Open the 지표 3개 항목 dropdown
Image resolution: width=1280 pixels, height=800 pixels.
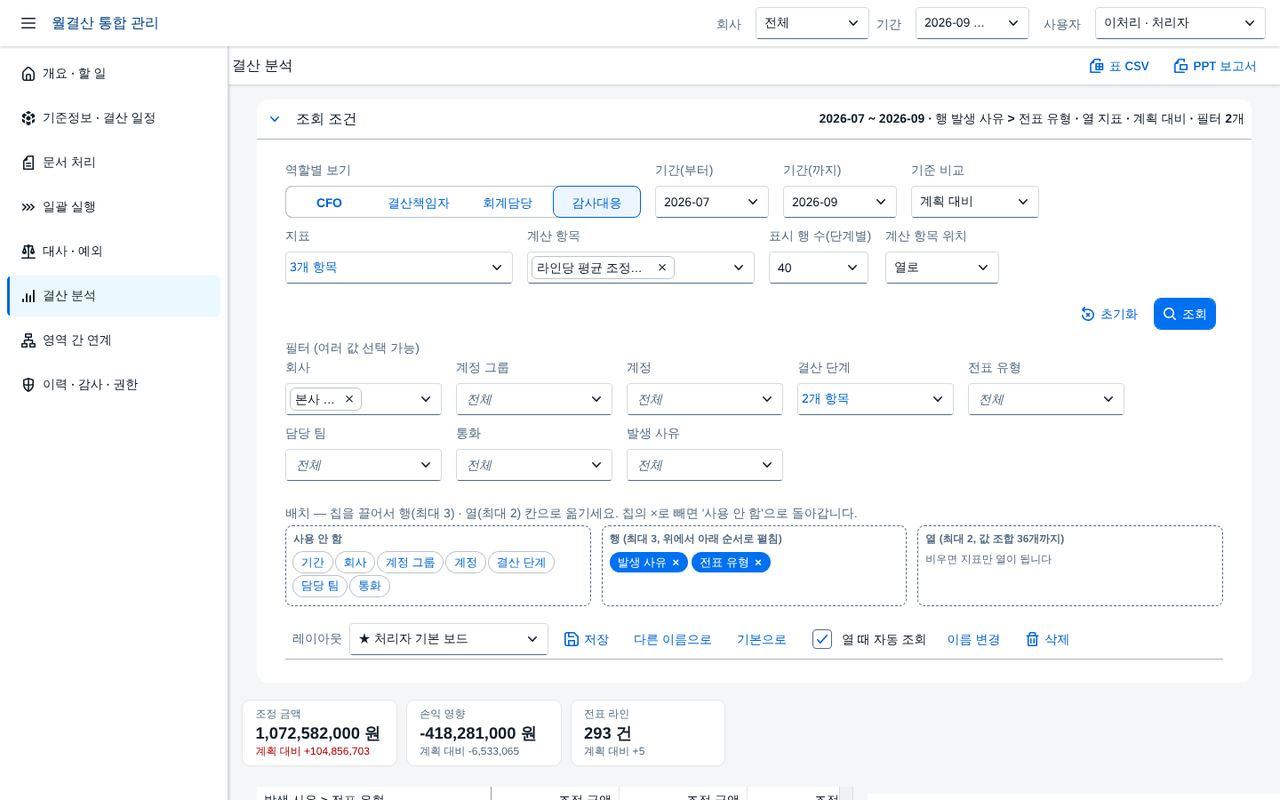399,268
